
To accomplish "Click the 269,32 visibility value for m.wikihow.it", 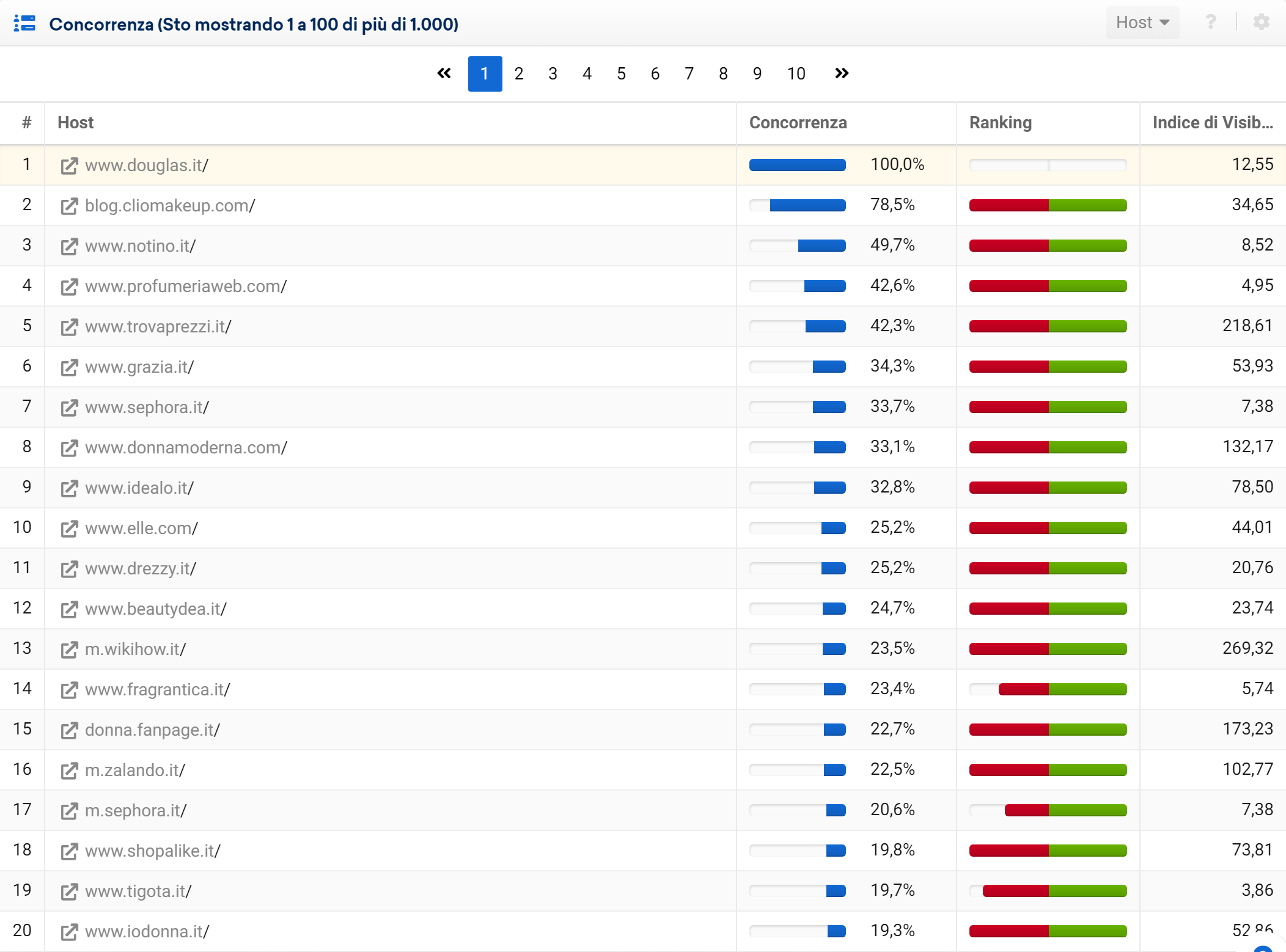I will (1247, 648).
